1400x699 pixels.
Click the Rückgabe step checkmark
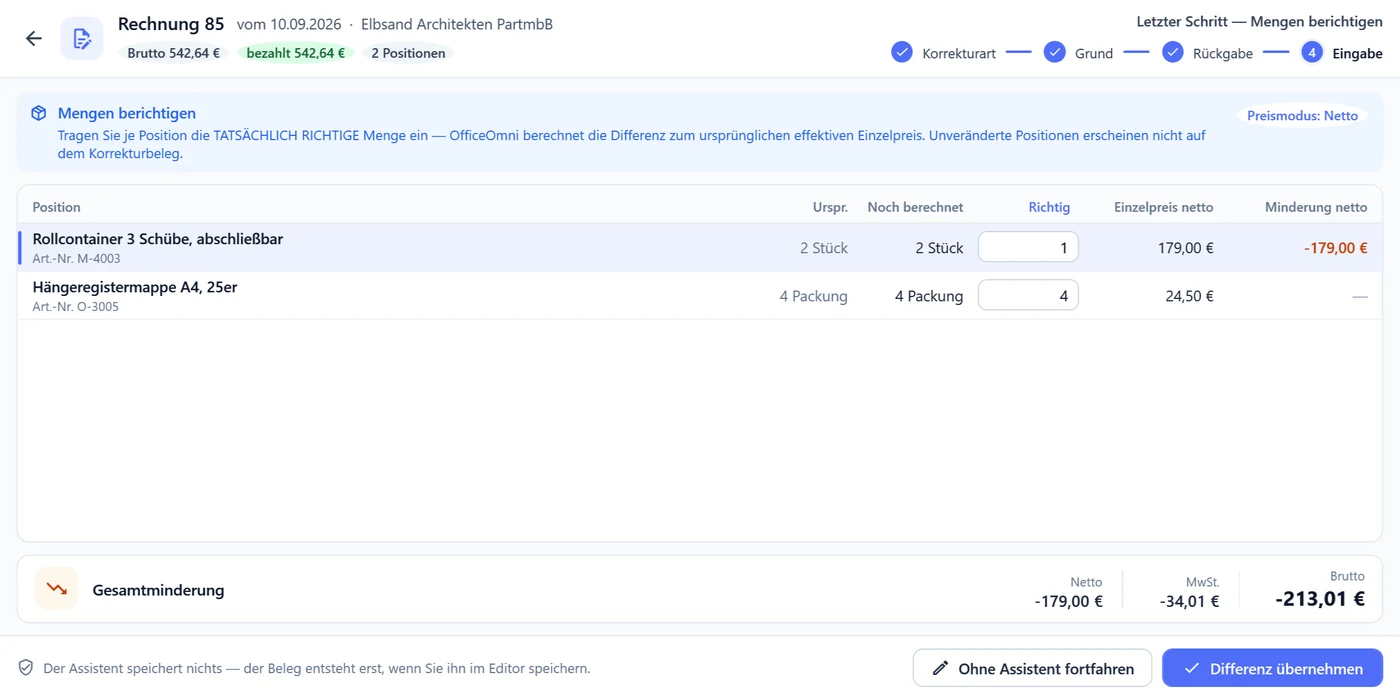(x=1173, y=52)
